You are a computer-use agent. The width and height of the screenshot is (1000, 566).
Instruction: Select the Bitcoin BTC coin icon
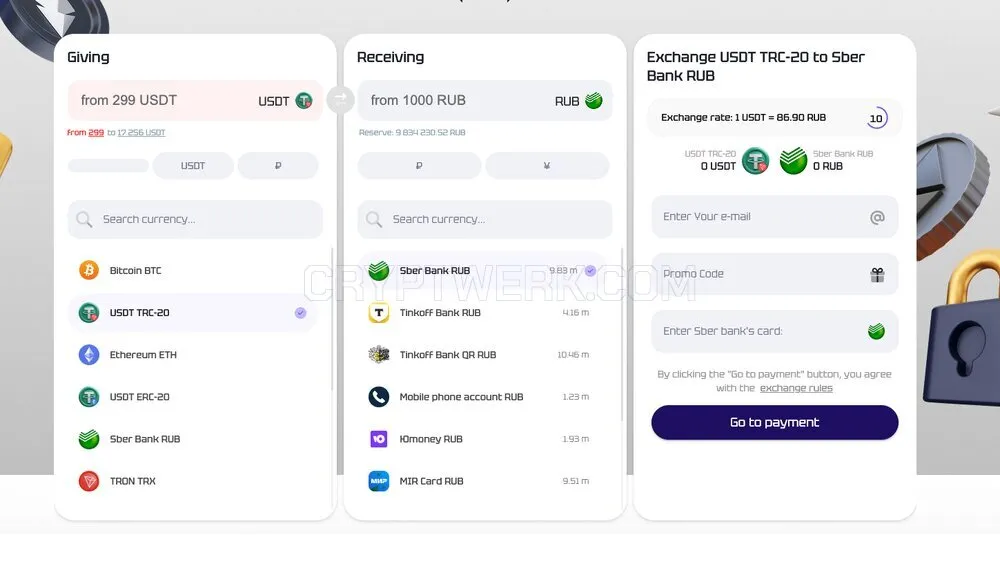89,270
